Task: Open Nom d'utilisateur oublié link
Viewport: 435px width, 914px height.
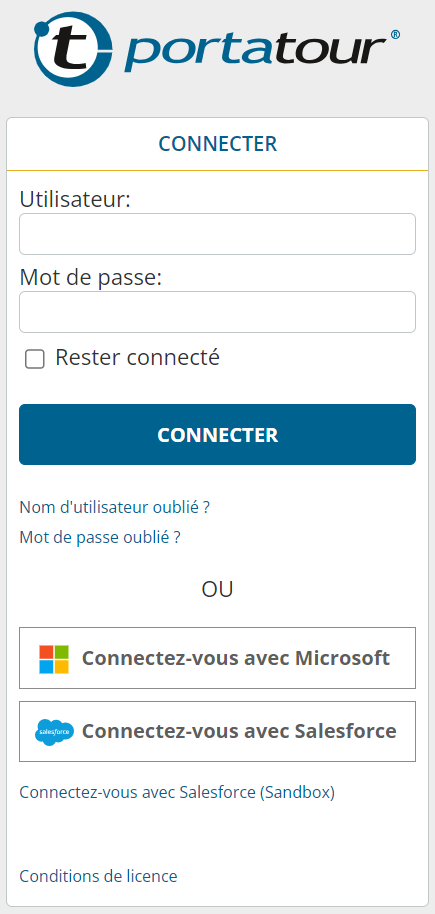Action: coord(114,507)
